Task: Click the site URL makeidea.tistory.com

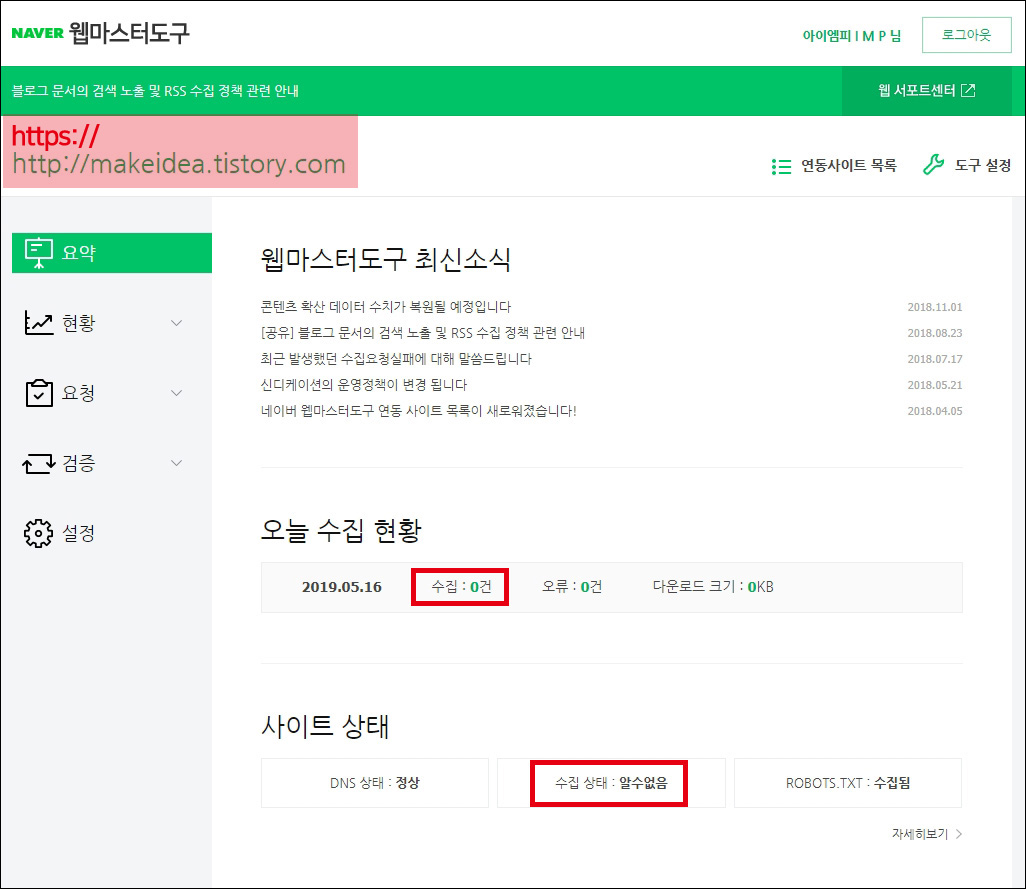Action: tap(179, 164)
